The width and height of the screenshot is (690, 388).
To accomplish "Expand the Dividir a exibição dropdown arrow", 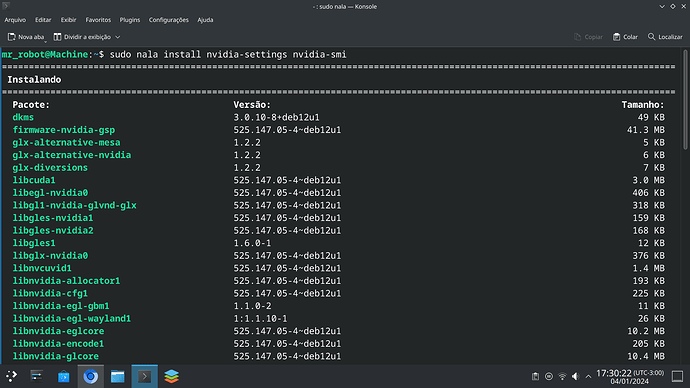I will tap(117, 37).
